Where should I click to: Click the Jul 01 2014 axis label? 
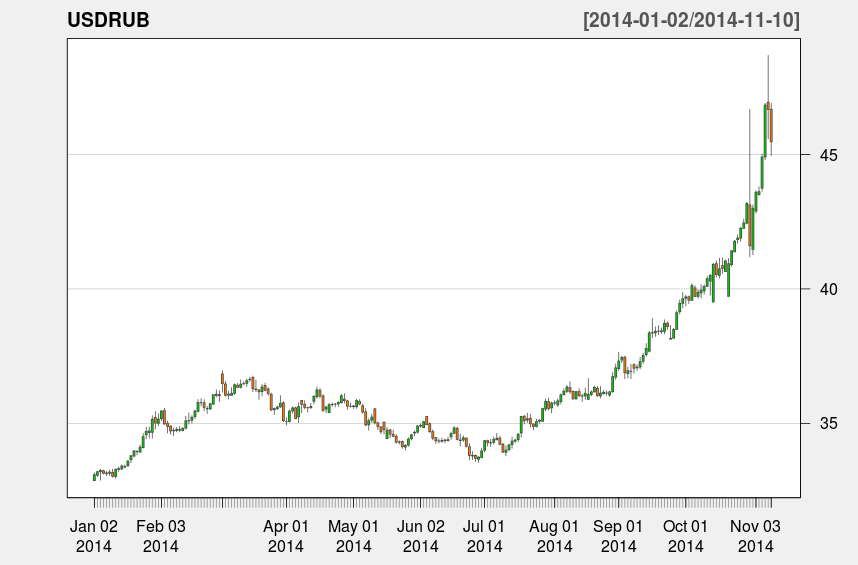click(x=484, y=536)
